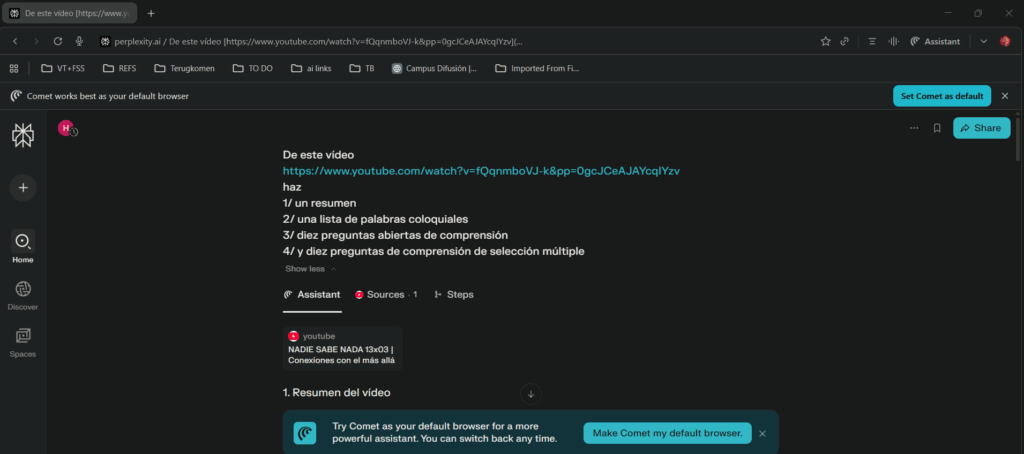The width and height of the screenshot is (1024, 454).
Task: Open the Perplexity logo home link
Action: (x=22, y=136)
